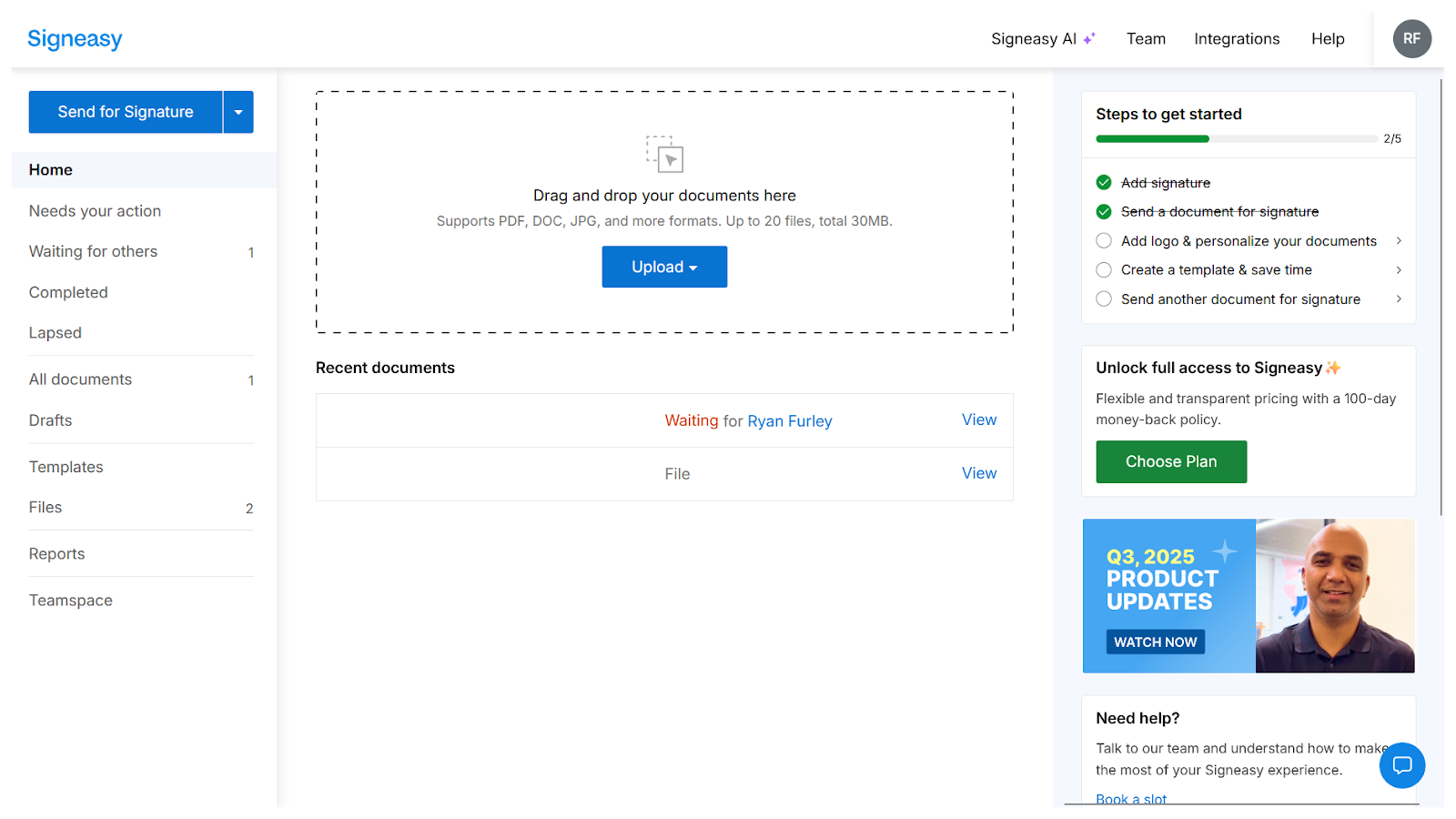This screenshot has width=1456, height=819.
Task: Click the green checkmark beside Add signature
Action: (x=1104, y=182)
